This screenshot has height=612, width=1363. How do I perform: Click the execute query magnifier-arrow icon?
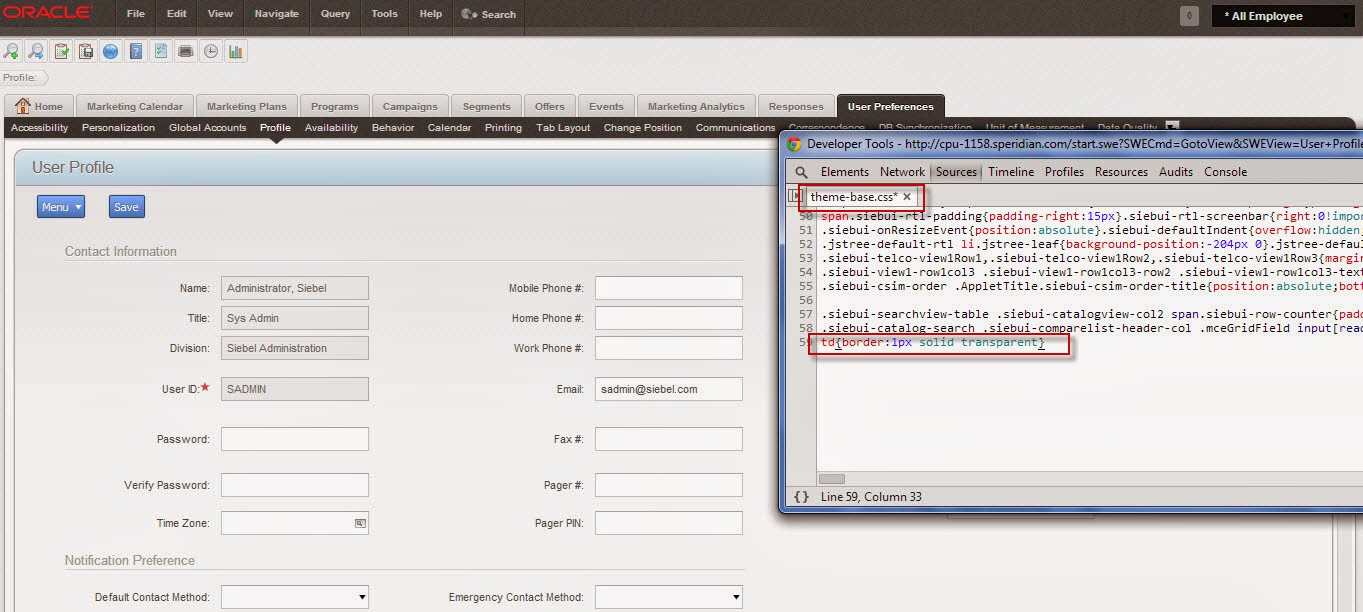tap(36, 51)
